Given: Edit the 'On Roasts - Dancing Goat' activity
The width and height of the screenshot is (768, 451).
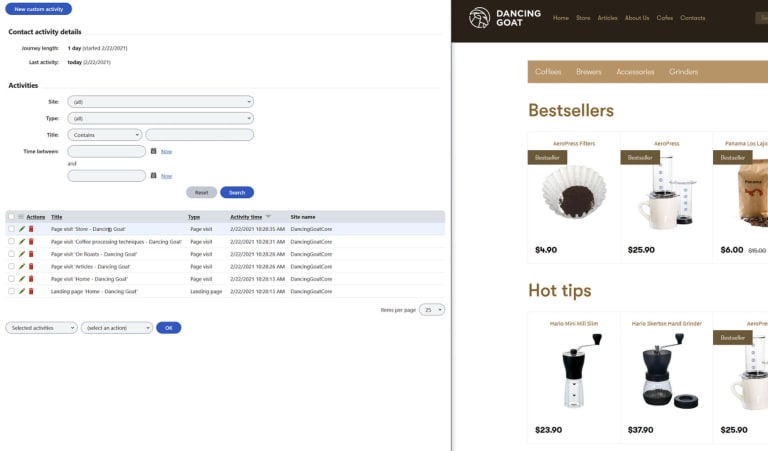Looking at the screenshot, I should 22,254.
